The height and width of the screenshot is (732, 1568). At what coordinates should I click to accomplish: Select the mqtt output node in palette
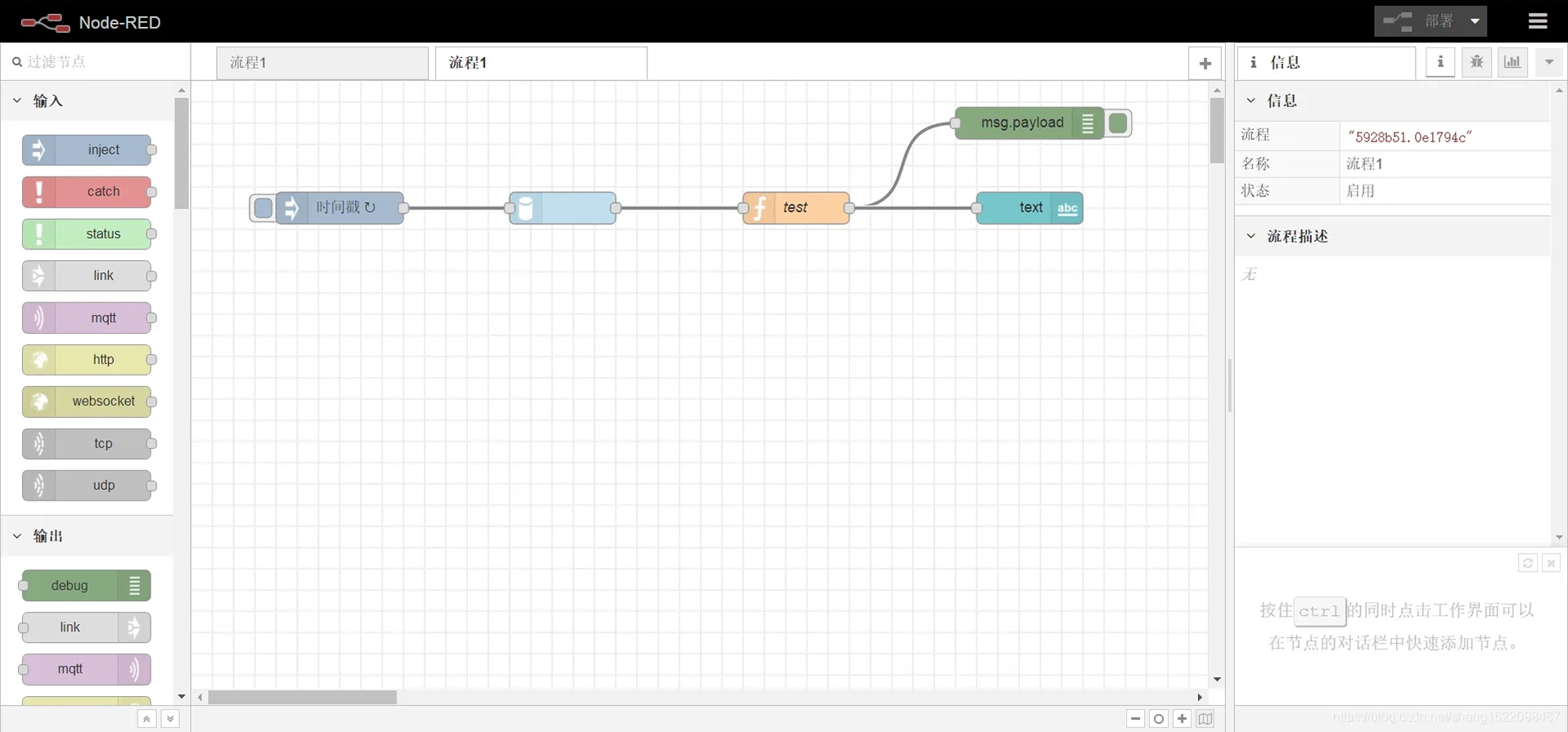click(86, 669)
